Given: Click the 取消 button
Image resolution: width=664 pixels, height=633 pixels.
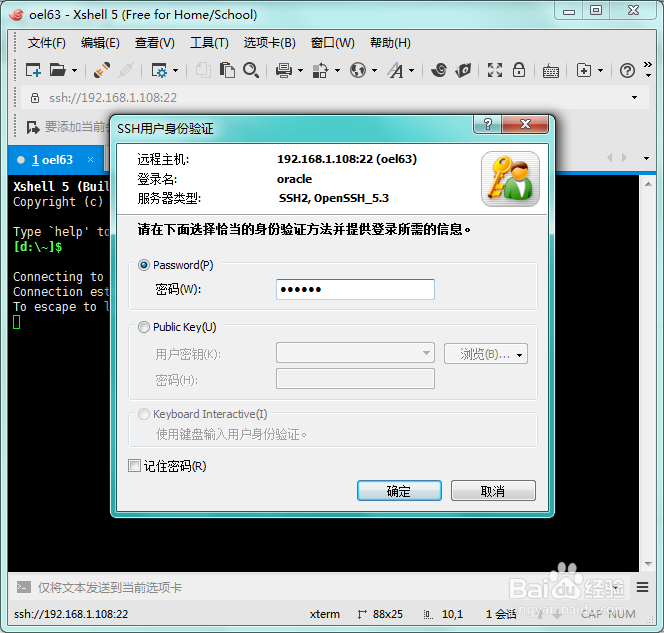Looking at the screenshot, I should click(493, 491).
